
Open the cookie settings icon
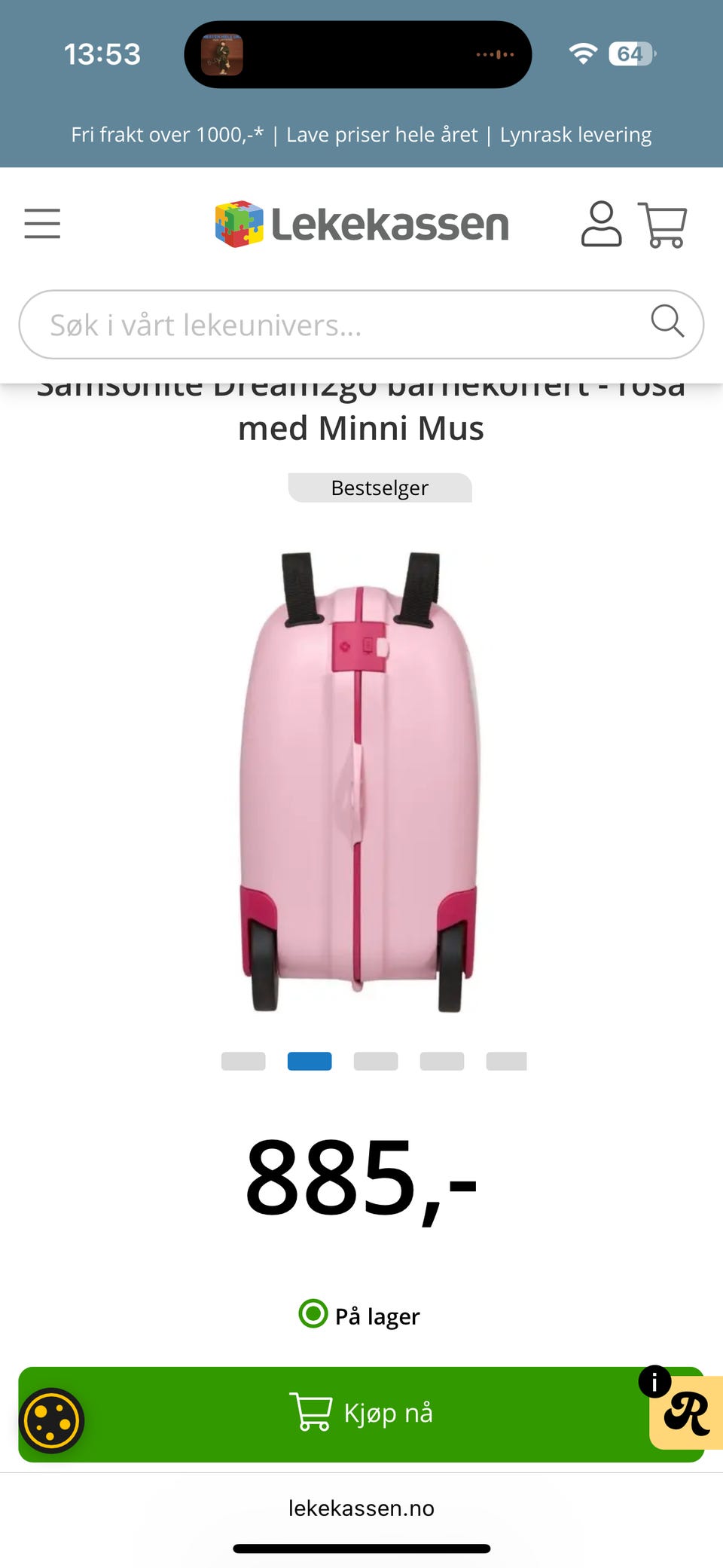point(51,1420)
